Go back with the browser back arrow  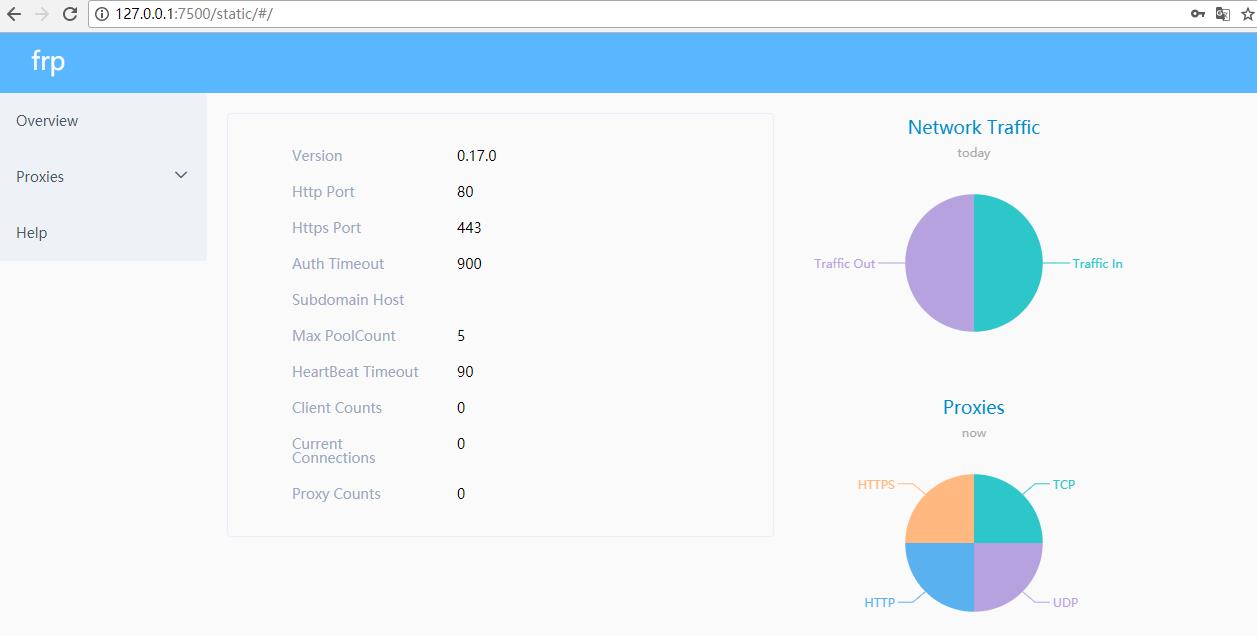(14, 14)
